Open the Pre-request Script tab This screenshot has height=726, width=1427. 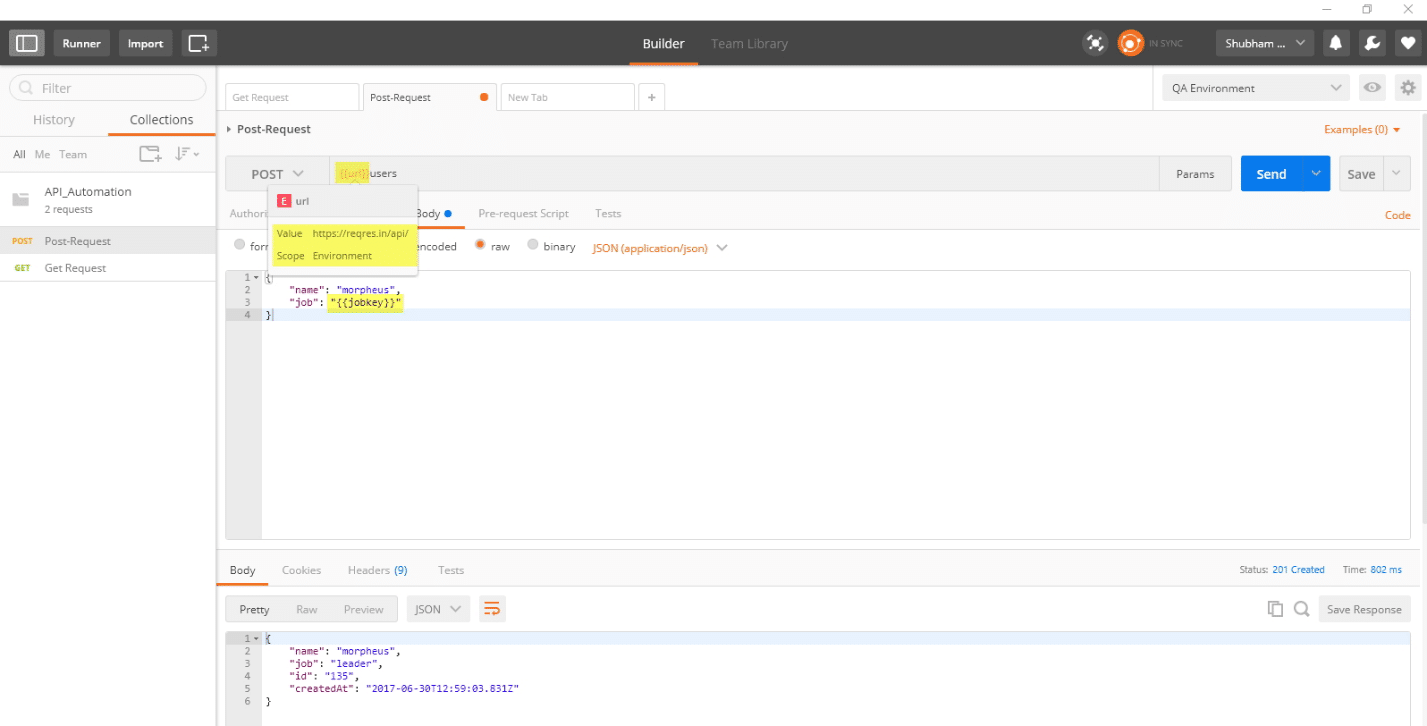(523, 213)
